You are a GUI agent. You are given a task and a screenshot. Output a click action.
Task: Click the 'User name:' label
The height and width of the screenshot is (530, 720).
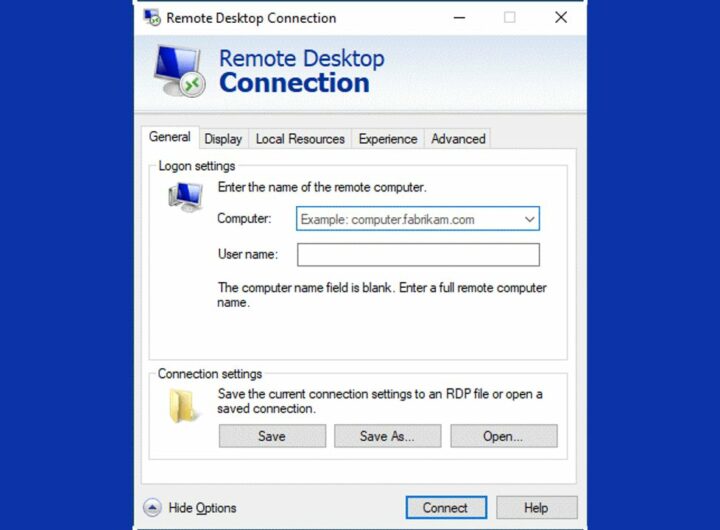248,254
